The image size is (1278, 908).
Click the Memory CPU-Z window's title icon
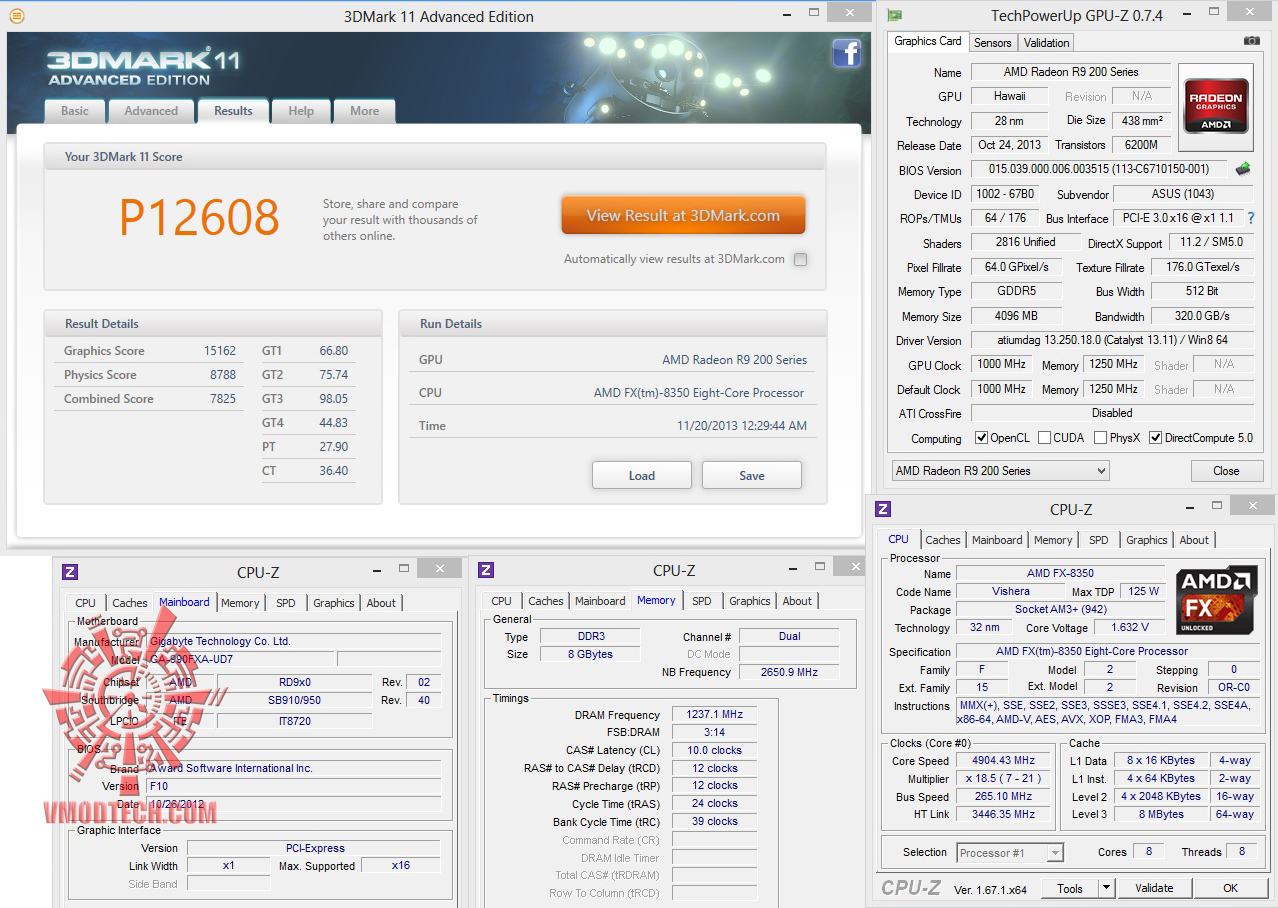pos(486,570)
